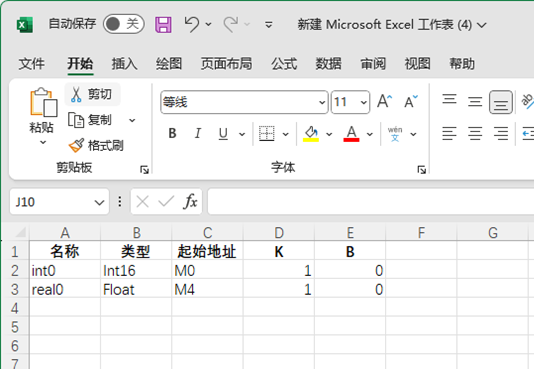Screen dimensions: 534x369
Task: Toggle bold formatting
Action: 172,133
